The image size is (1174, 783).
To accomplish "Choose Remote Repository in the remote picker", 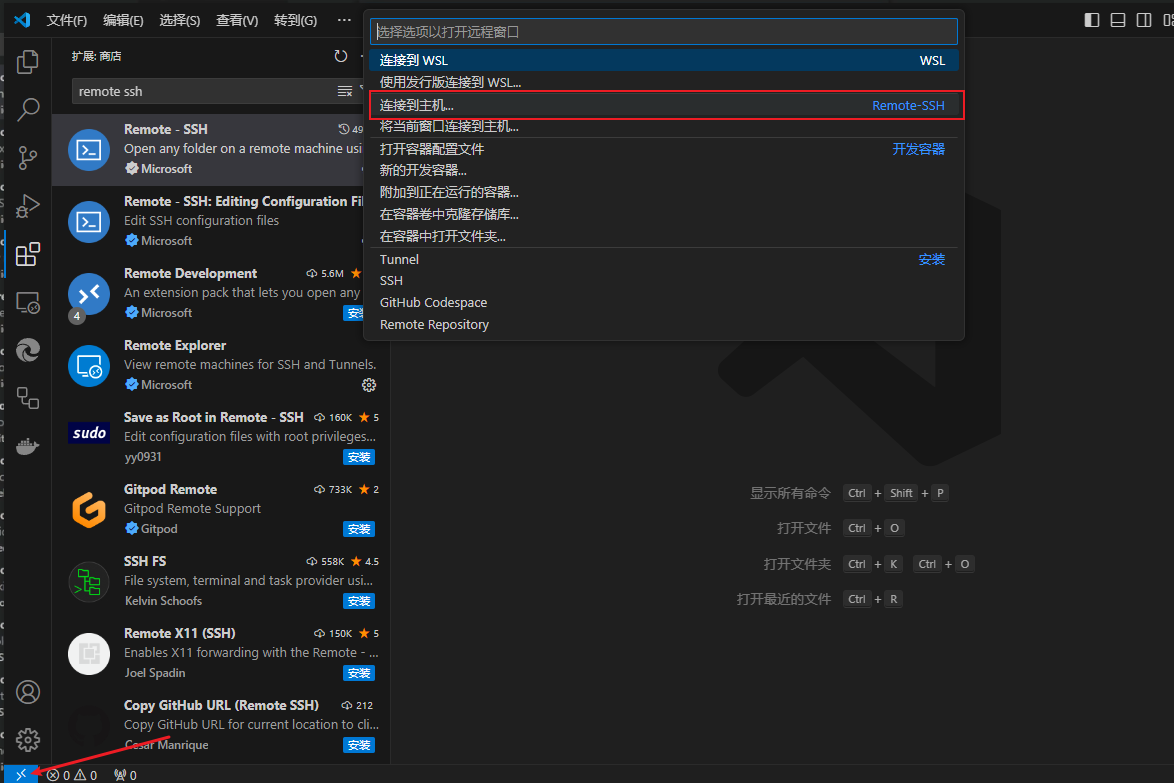I will [663, 325].
